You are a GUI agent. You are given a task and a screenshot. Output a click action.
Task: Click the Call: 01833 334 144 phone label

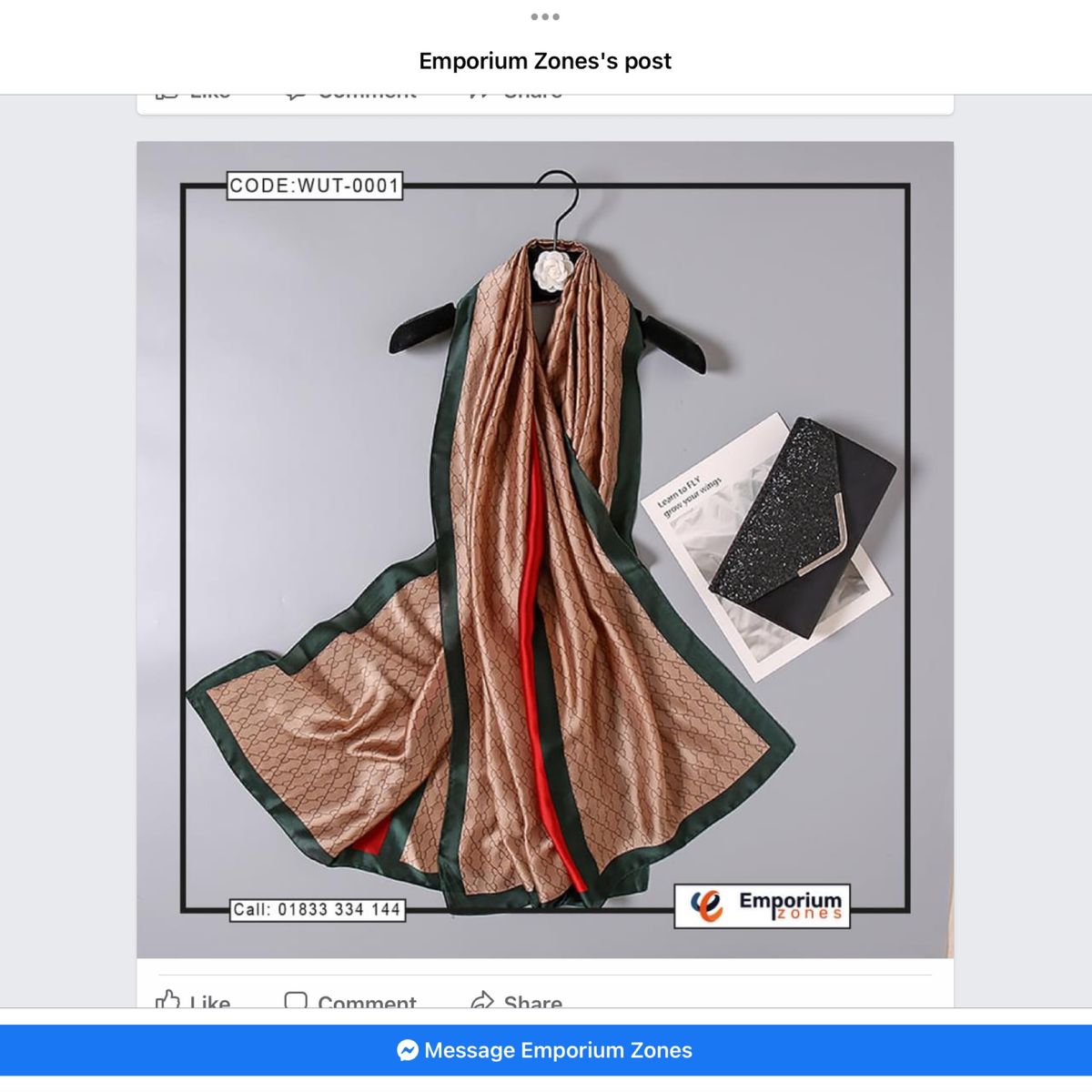[317, 909]
